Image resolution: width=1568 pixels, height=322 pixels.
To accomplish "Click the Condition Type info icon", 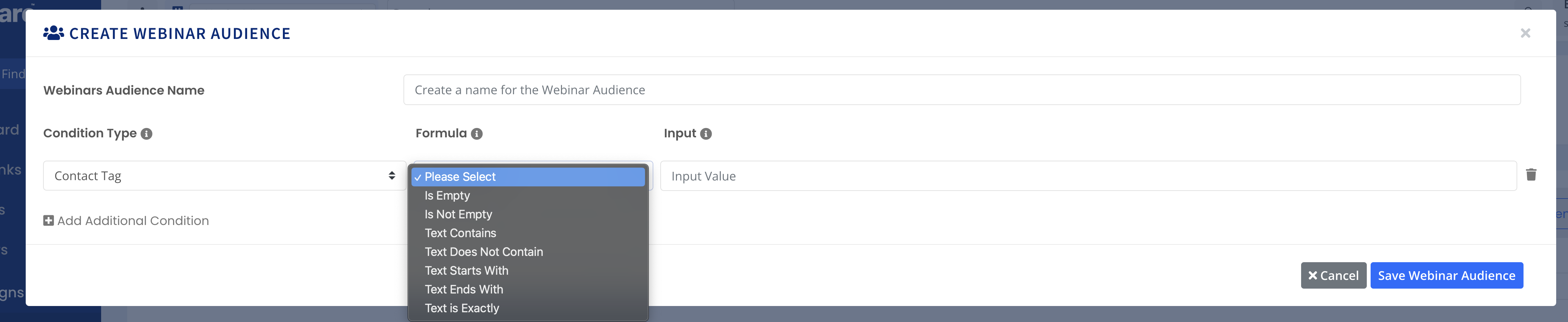I will [146, 134].
